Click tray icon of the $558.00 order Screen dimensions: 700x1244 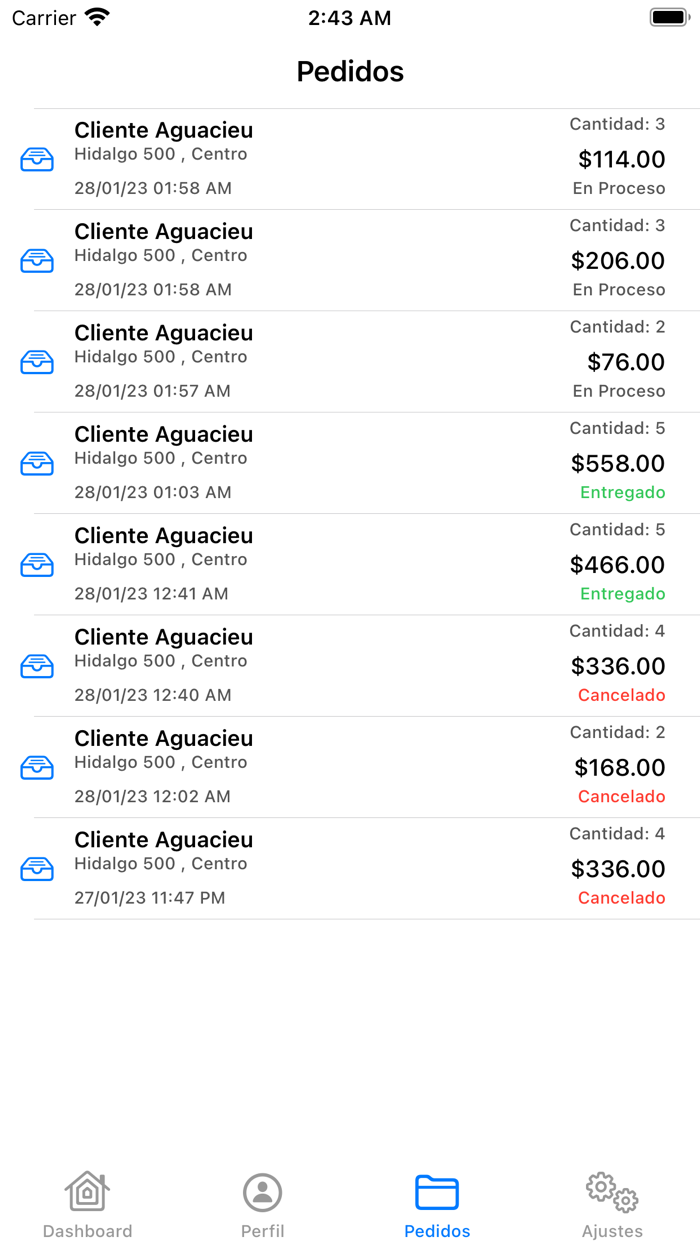pos(37,463)
